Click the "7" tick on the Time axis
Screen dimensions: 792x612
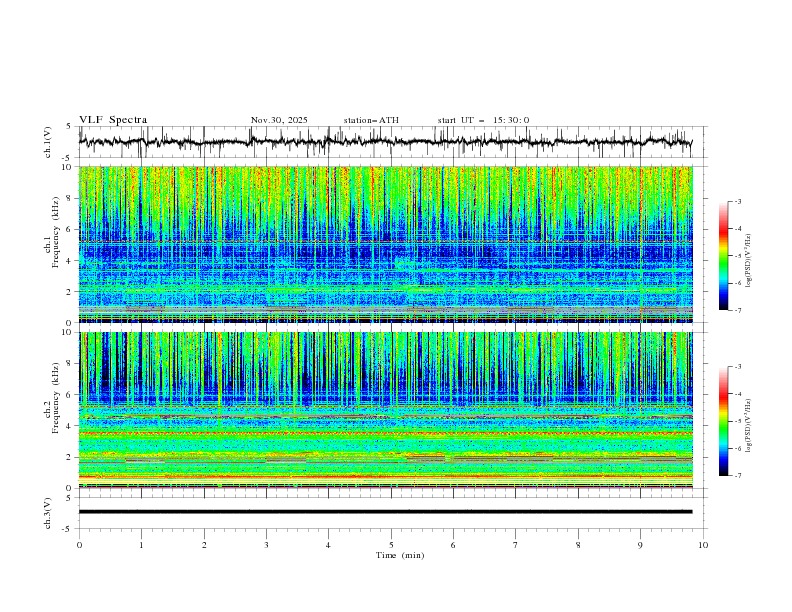pos(516,545)
